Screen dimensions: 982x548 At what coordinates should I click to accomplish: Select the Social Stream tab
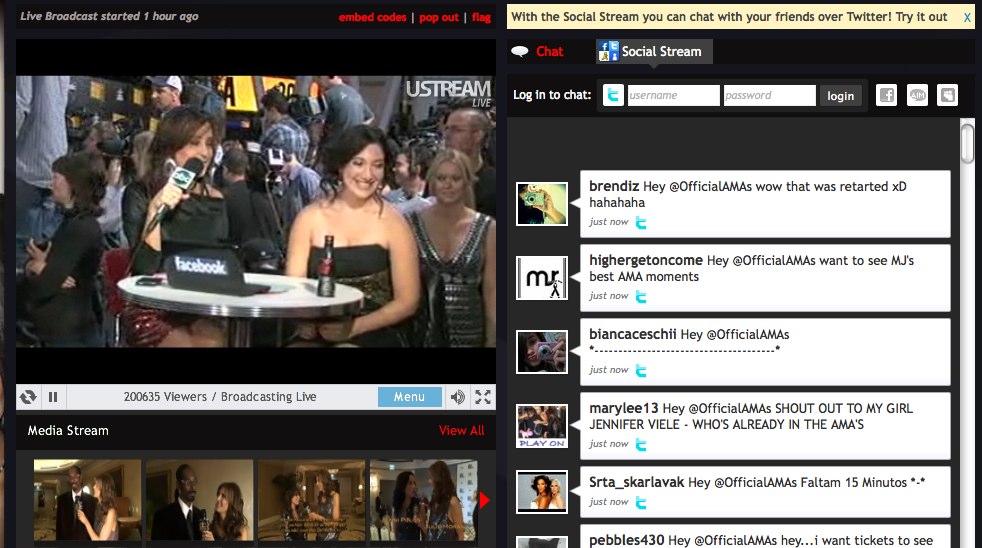655,51
